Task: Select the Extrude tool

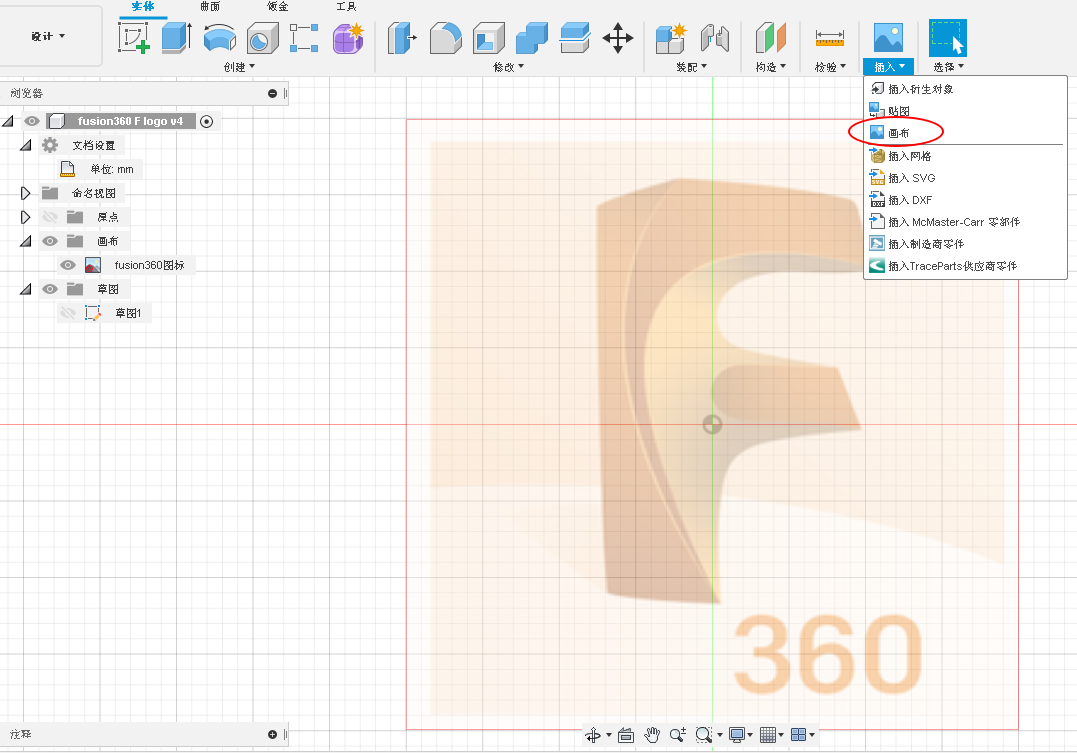Action: (177, 38)
